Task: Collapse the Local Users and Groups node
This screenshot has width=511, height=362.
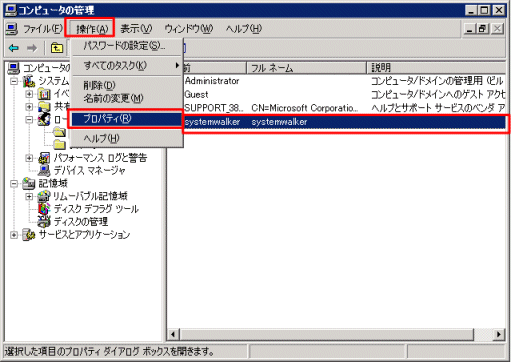Action: 29,119
